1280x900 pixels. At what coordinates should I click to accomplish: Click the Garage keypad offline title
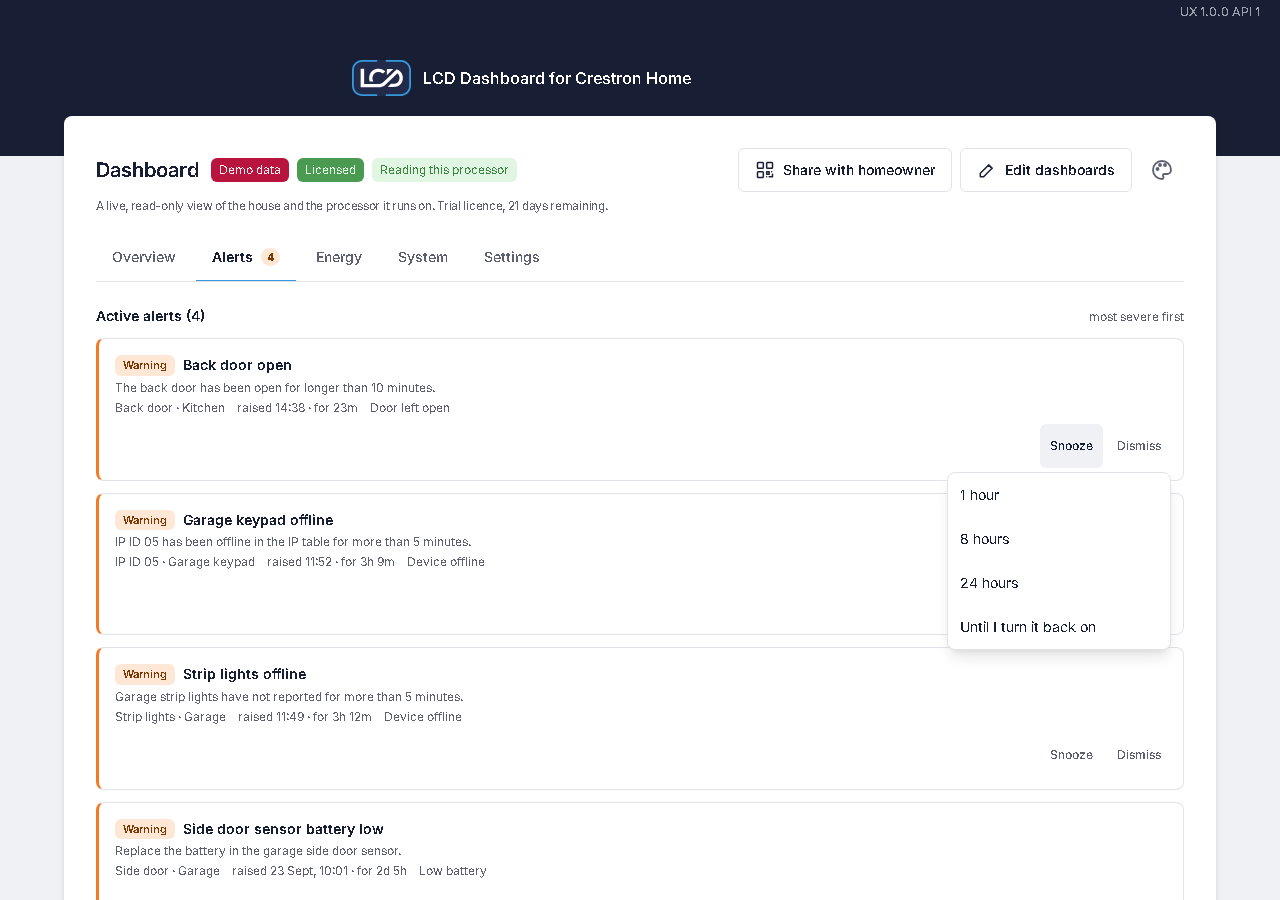(258, 520)
